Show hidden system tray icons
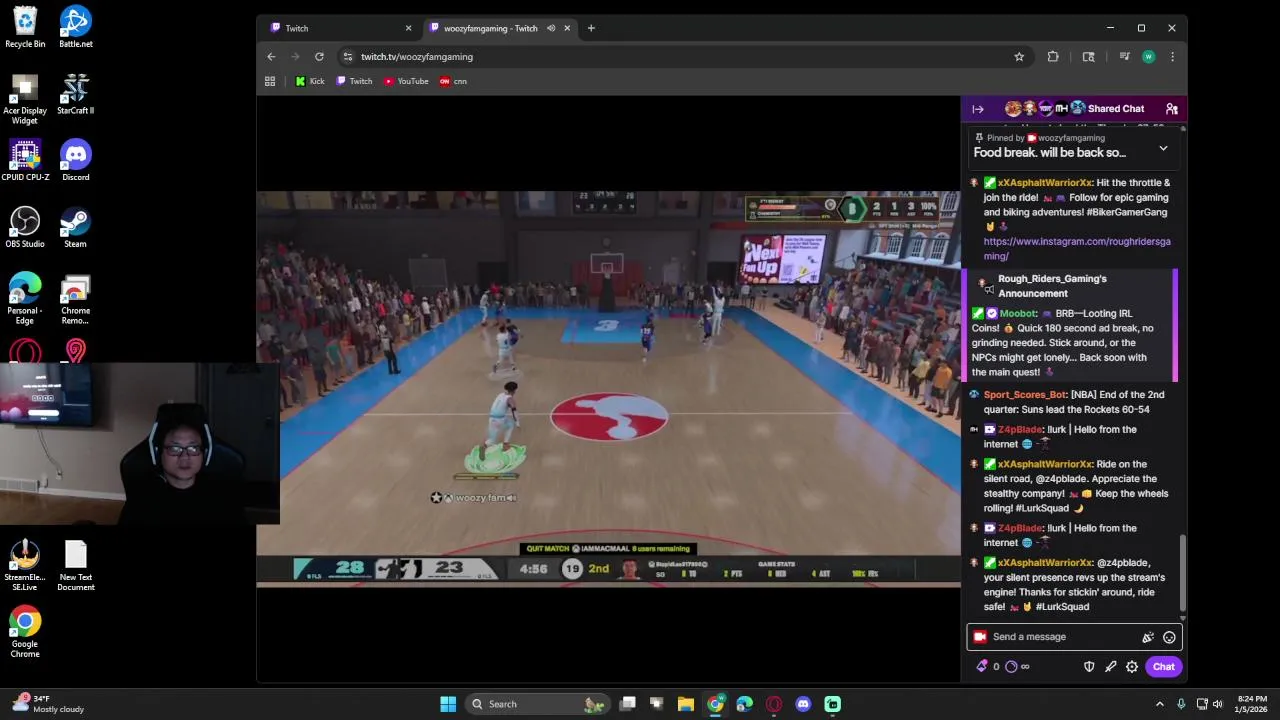Image resolution: width=1280 pixels, height=720 pixels. [1160, 704]
